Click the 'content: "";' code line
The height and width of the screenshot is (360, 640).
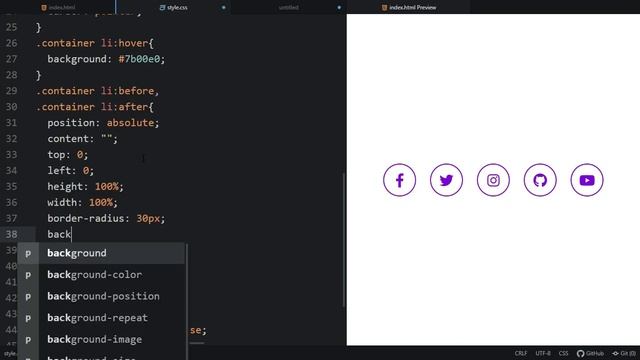coord(82,139)
